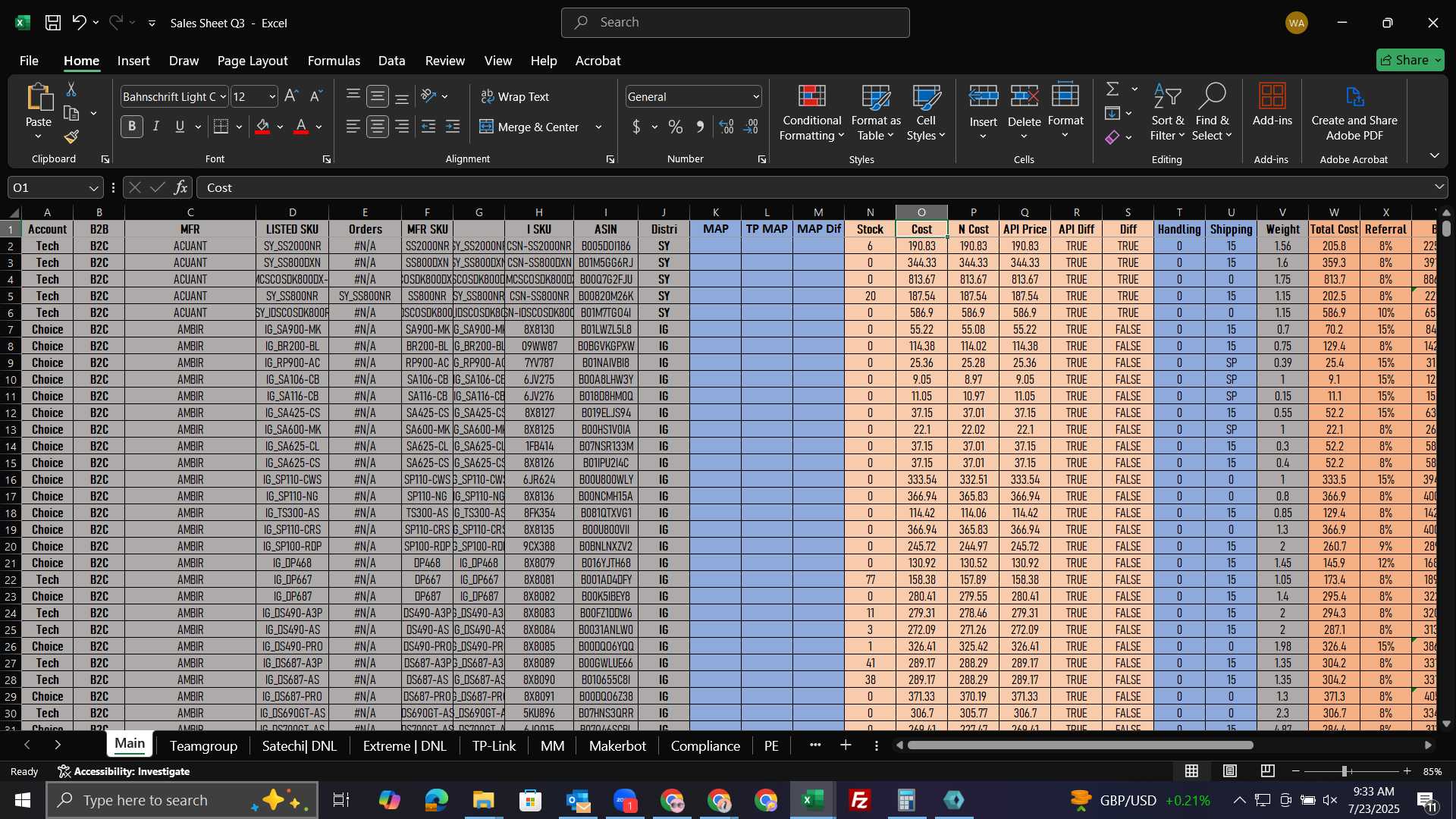Click Decrease Decimal icon
The image size is (1456, 819).
pyautogui.click(x=752, y=127)
